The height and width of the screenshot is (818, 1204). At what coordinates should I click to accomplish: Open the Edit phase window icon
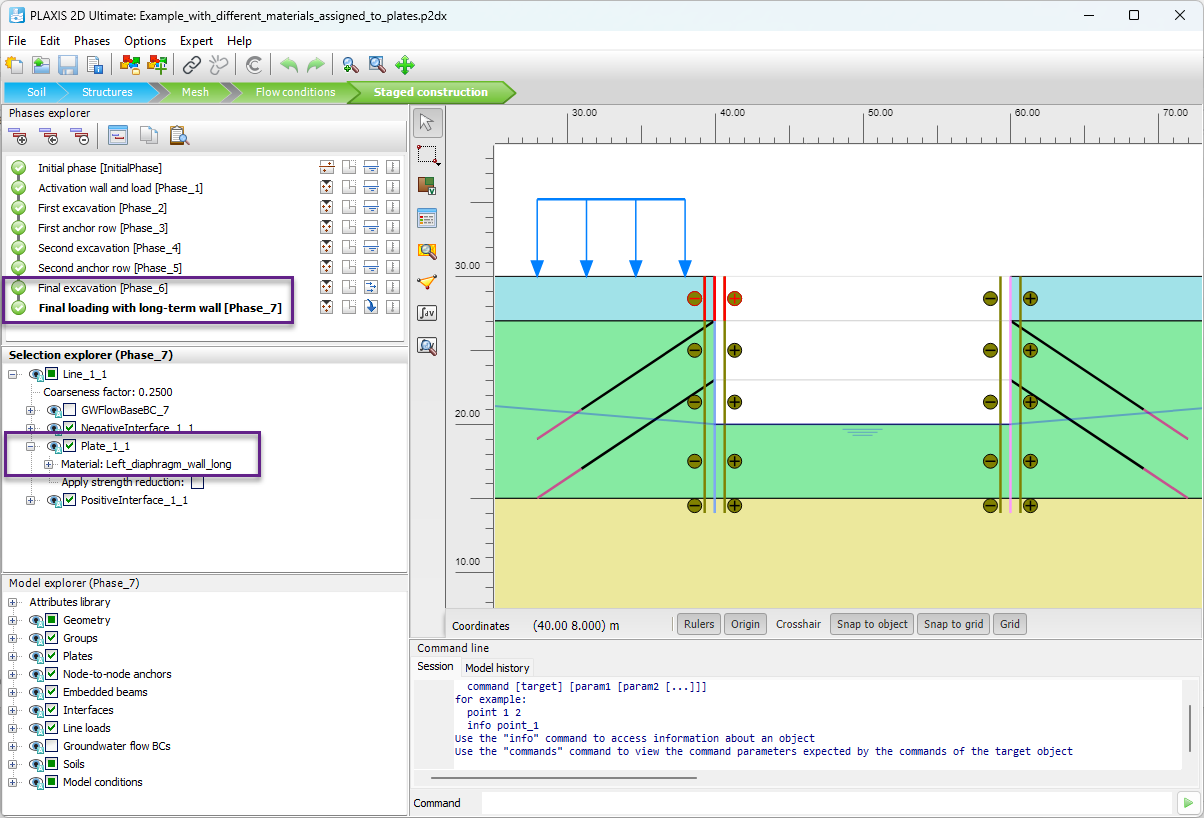[x=118, y=135]
